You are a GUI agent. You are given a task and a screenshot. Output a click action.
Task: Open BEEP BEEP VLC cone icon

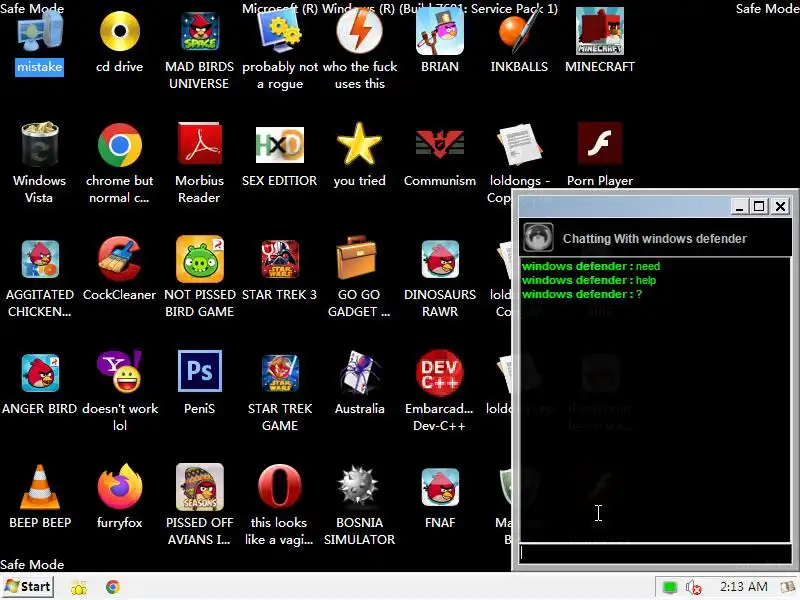(x=40, y=487)
